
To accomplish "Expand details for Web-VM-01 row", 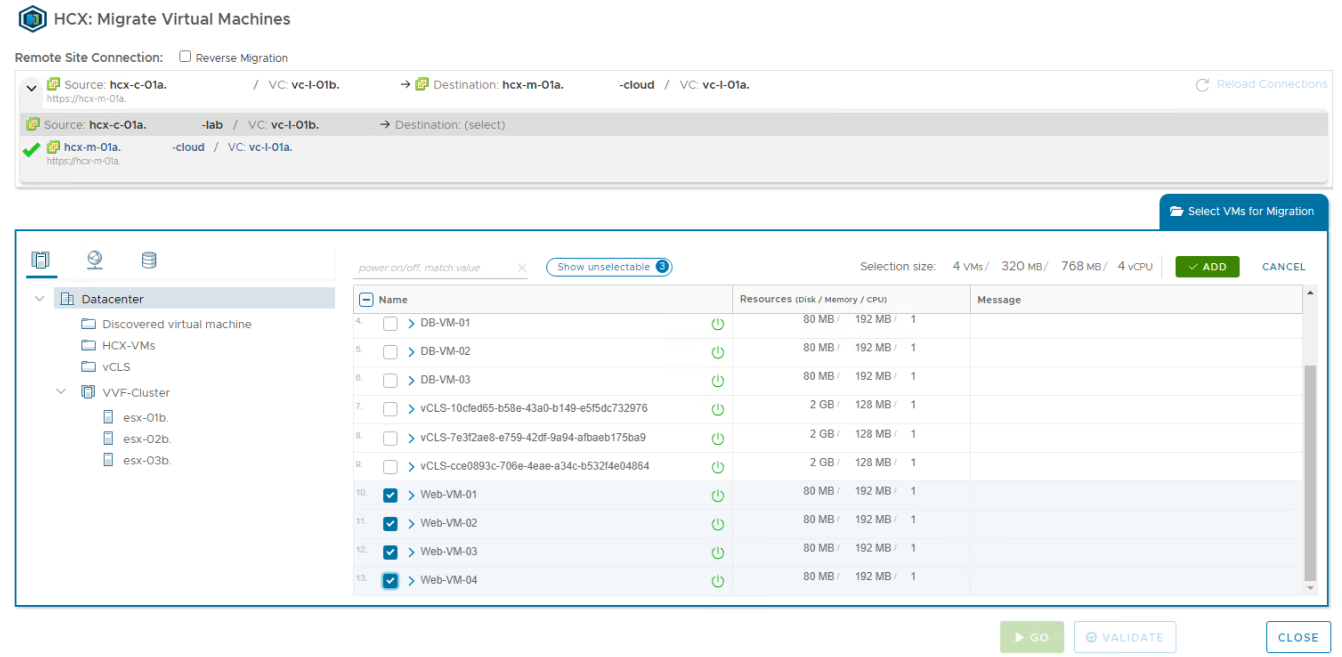I will (x=411, y=495).
